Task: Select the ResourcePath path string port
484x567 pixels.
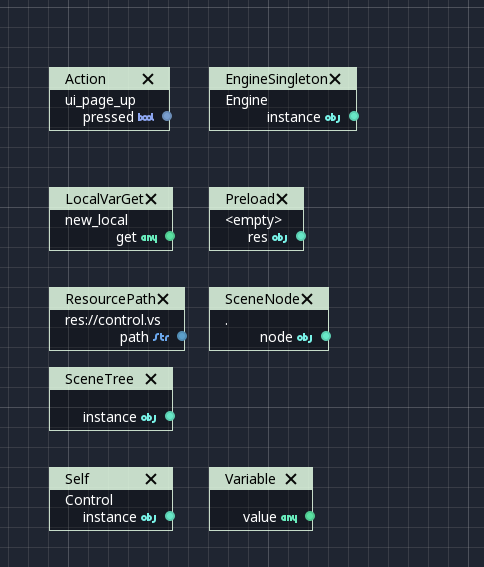Action: pyautogui.click(x=182, y=336)
